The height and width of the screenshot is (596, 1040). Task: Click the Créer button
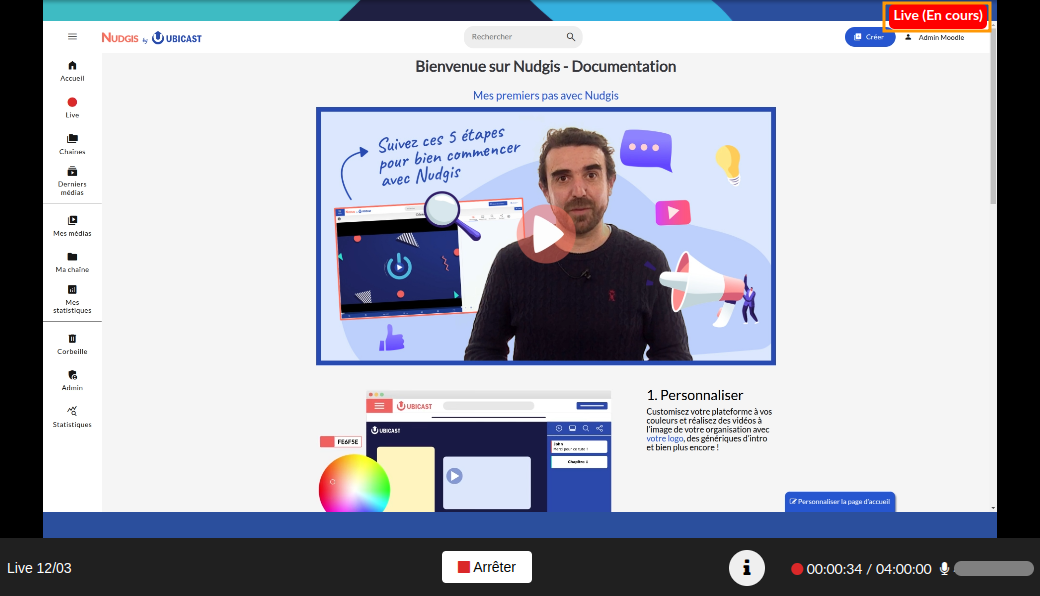pos(870,37)
